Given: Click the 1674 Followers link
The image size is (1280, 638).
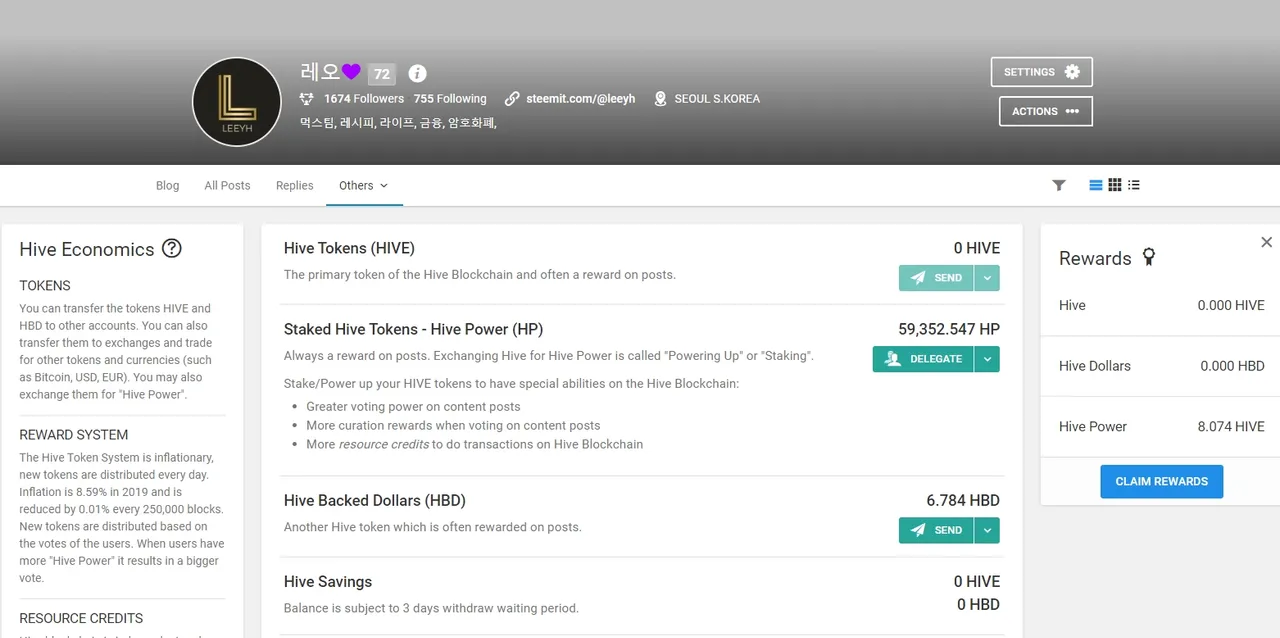Looking at the screenshot, I should [x=364, y=99].
